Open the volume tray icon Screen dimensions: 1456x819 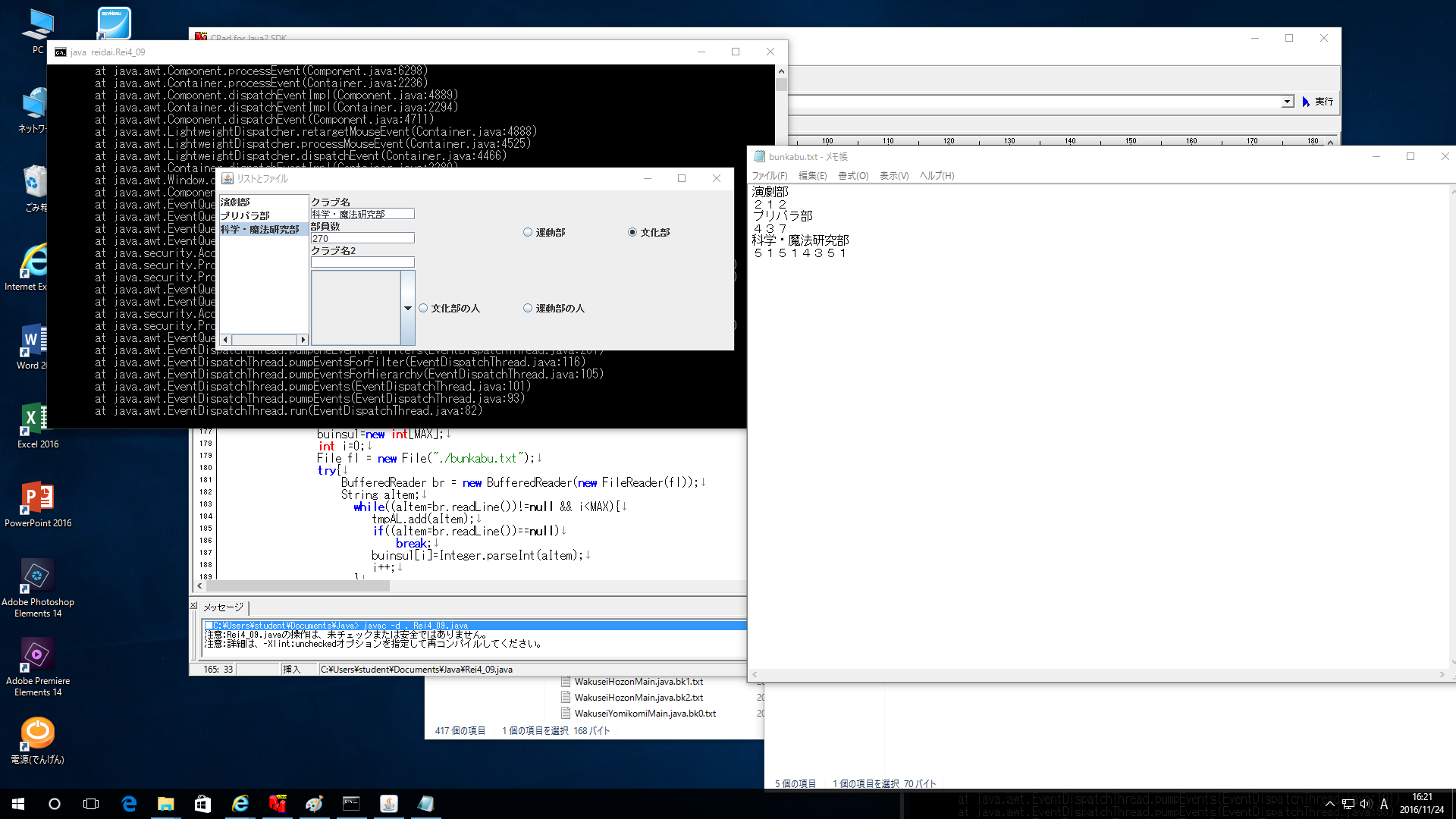pos(1366,804)
